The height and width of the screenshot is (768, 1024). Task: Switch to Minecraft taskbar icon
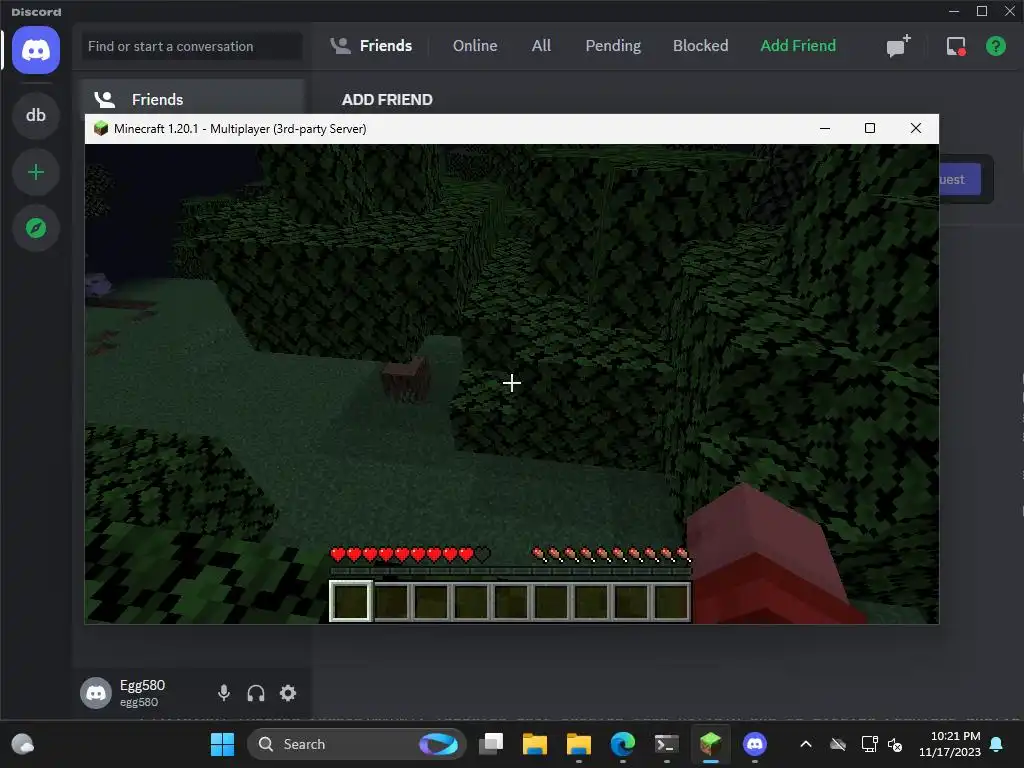click(710, 744)
